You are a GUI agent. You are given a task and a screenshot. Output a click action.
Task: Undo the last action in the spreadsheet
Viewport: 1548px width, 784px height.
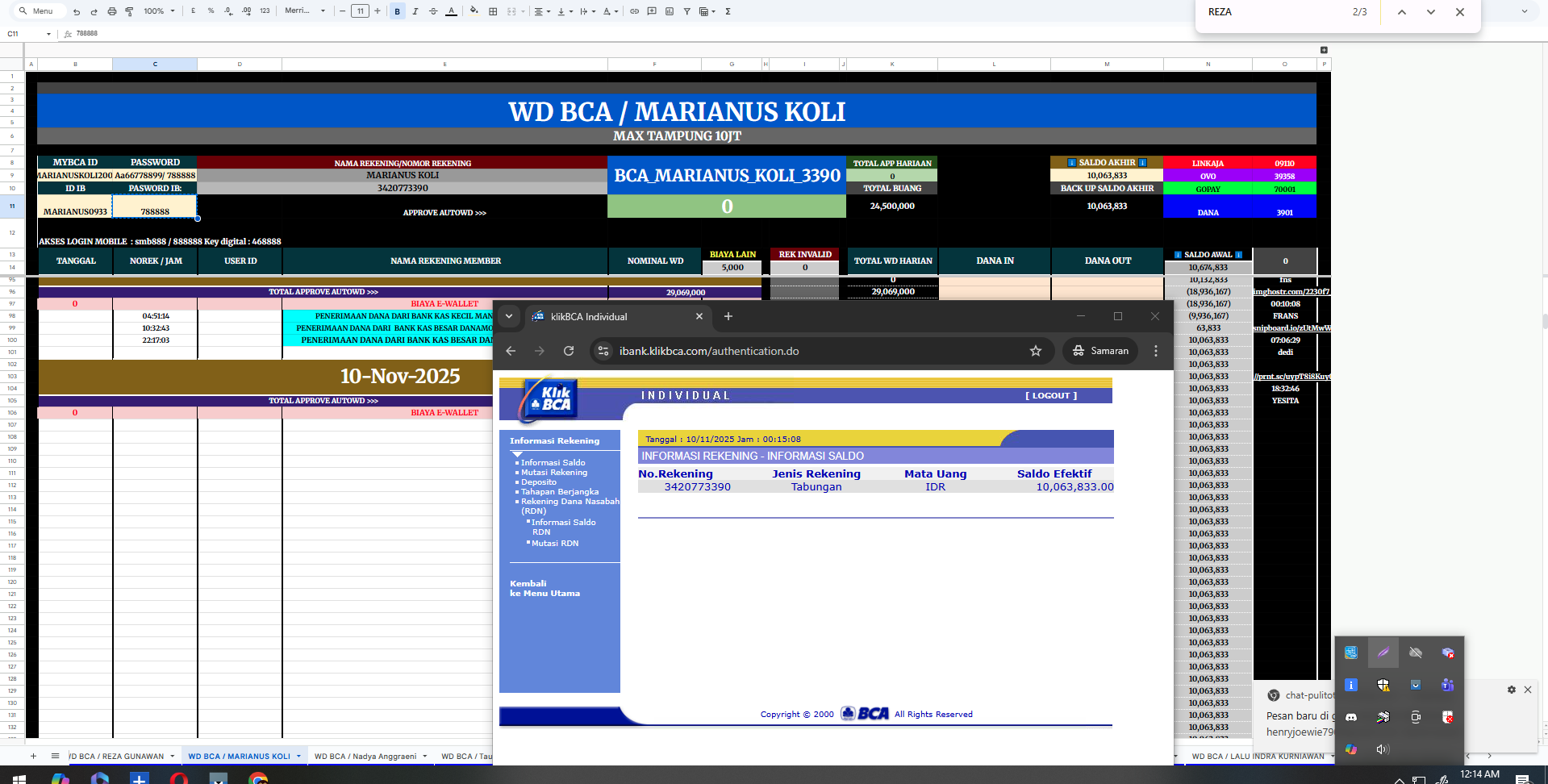click(77, 11)
